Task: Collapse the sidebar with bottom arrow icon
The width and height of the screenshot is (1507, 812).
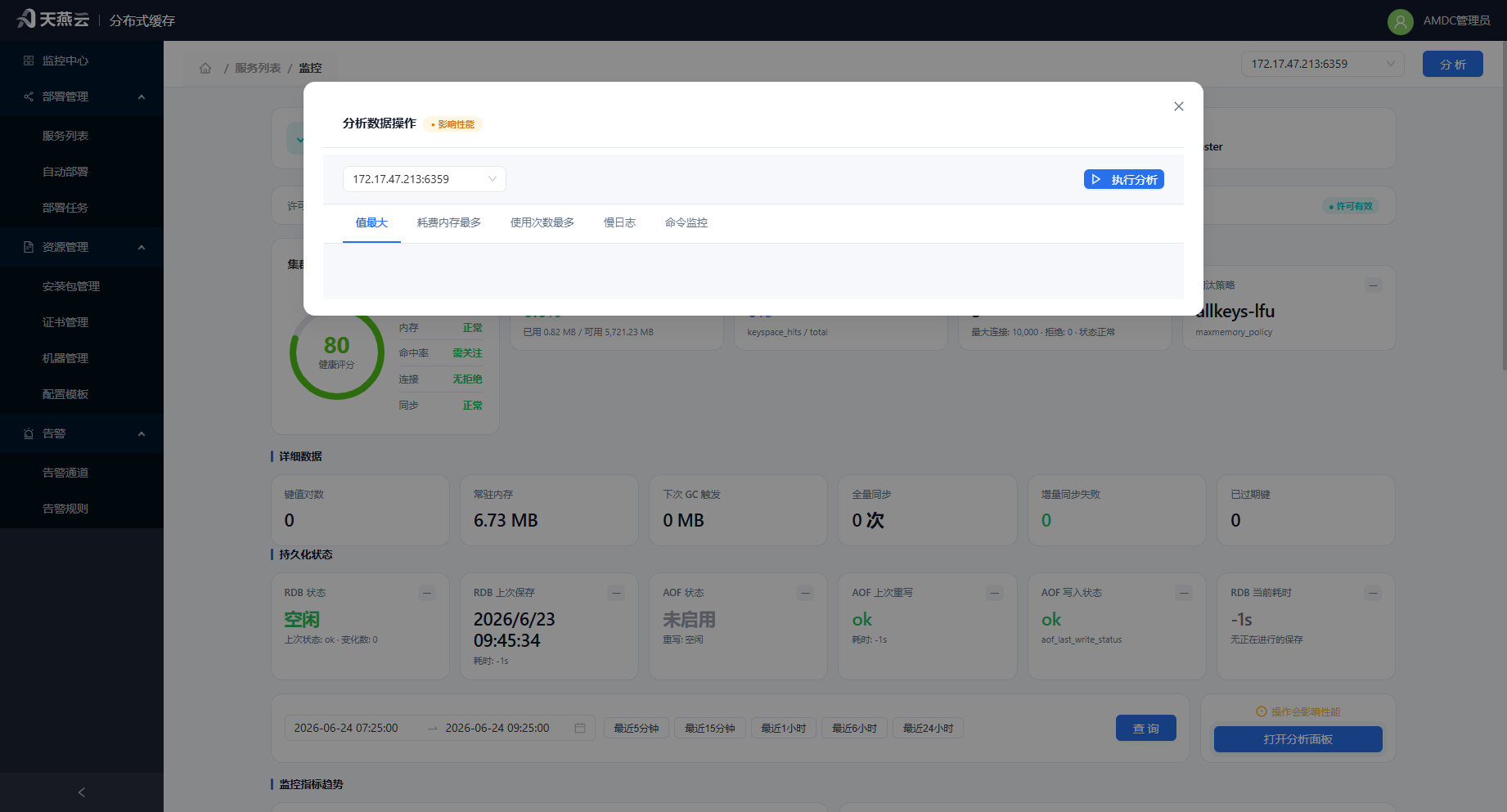Action: pyautogui.click(x=82, y=792)
